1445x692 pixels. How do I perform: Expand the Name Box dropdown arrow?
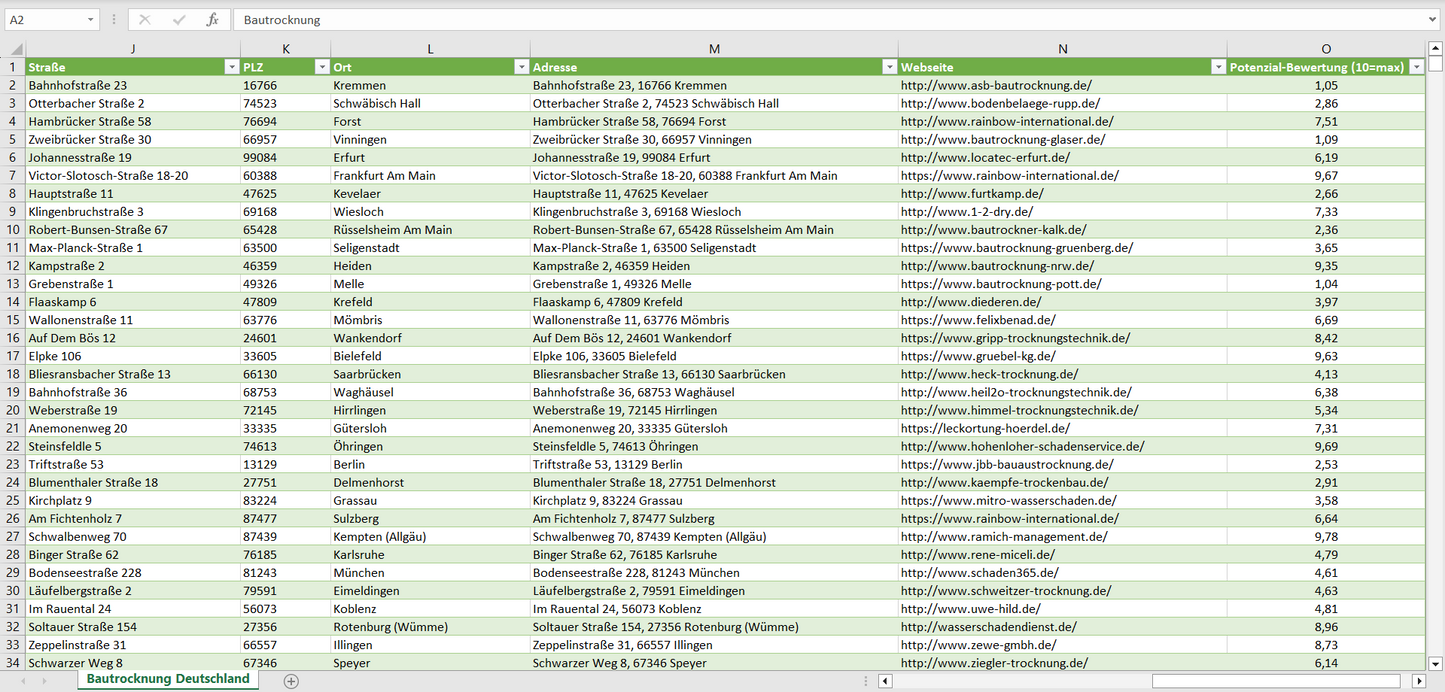click(90, 20)
